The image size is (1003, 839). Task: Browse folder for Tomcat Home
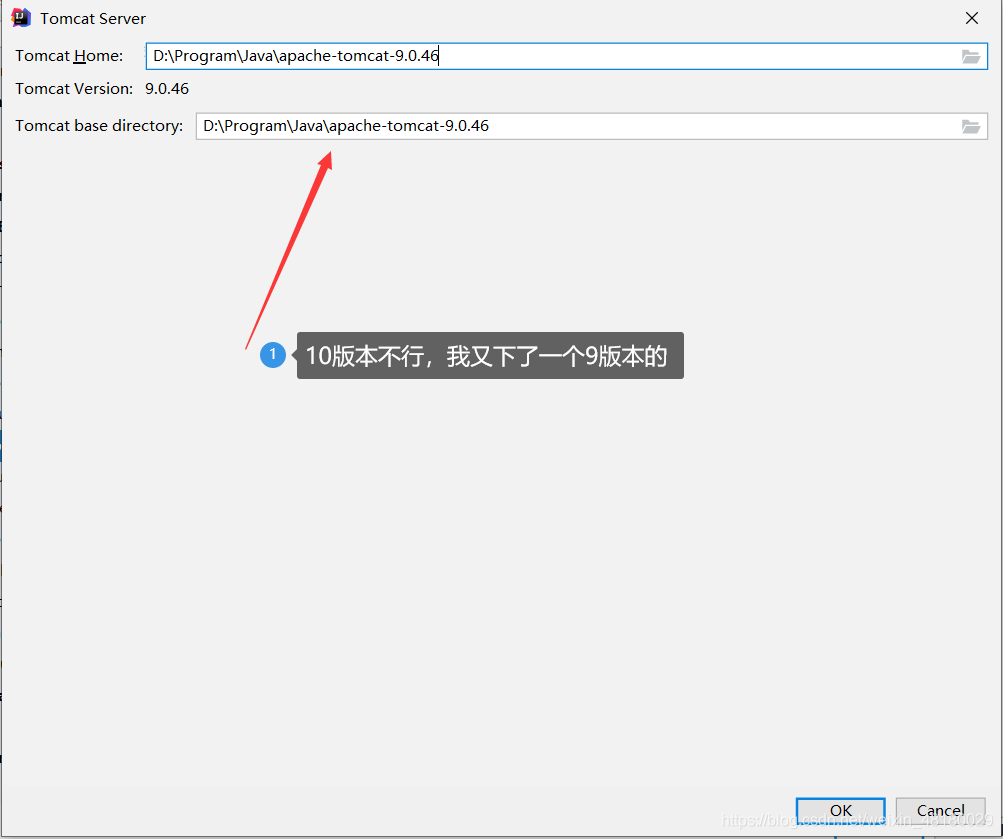(x=970, y=57)
